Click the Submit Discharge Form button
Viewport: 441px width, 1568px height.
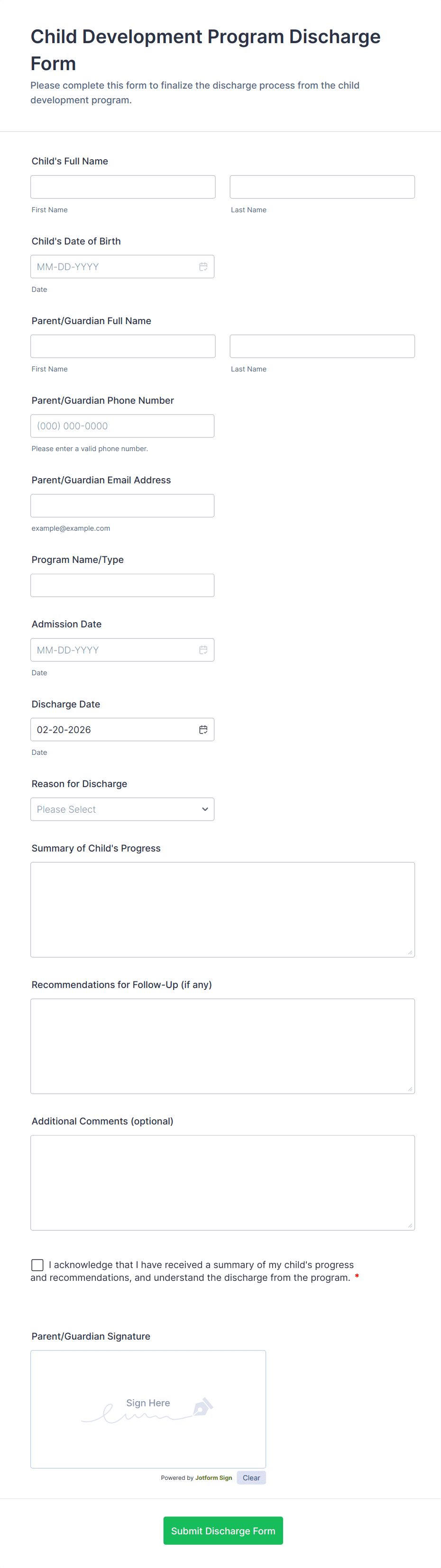pos(223,1530)
